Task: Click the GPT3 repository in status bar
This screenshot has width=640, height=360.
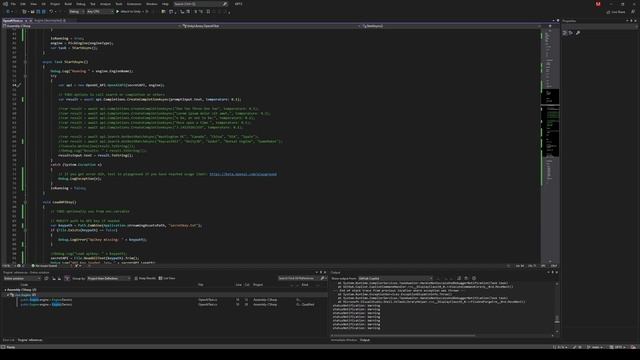Action: click(x=617, y=347)
